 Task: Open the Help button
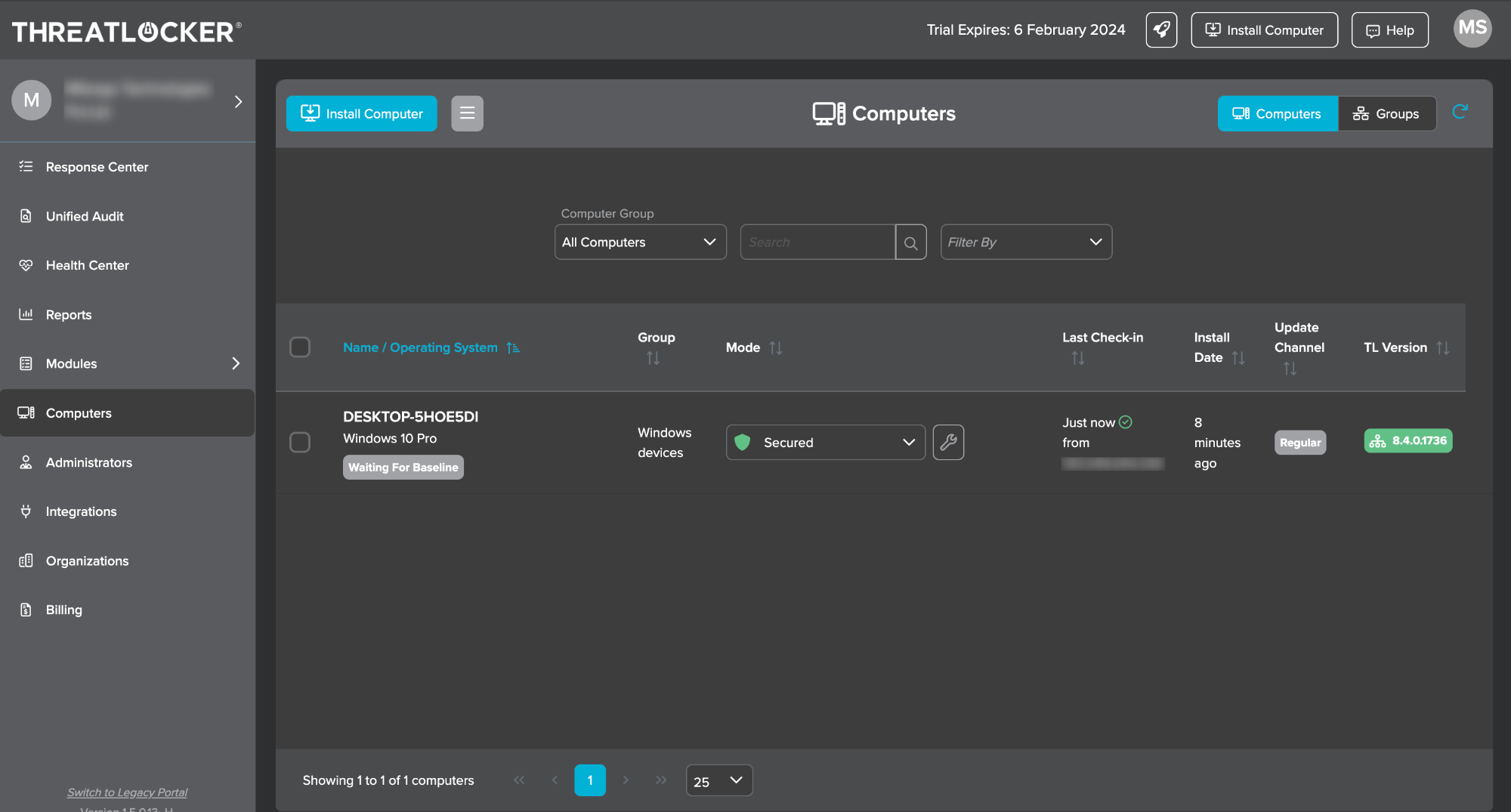pyautogui.click(x=1390, y=30)
